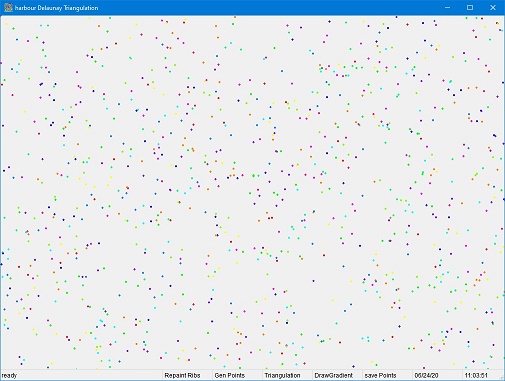Click the empty title bar area beside the title

267,7
